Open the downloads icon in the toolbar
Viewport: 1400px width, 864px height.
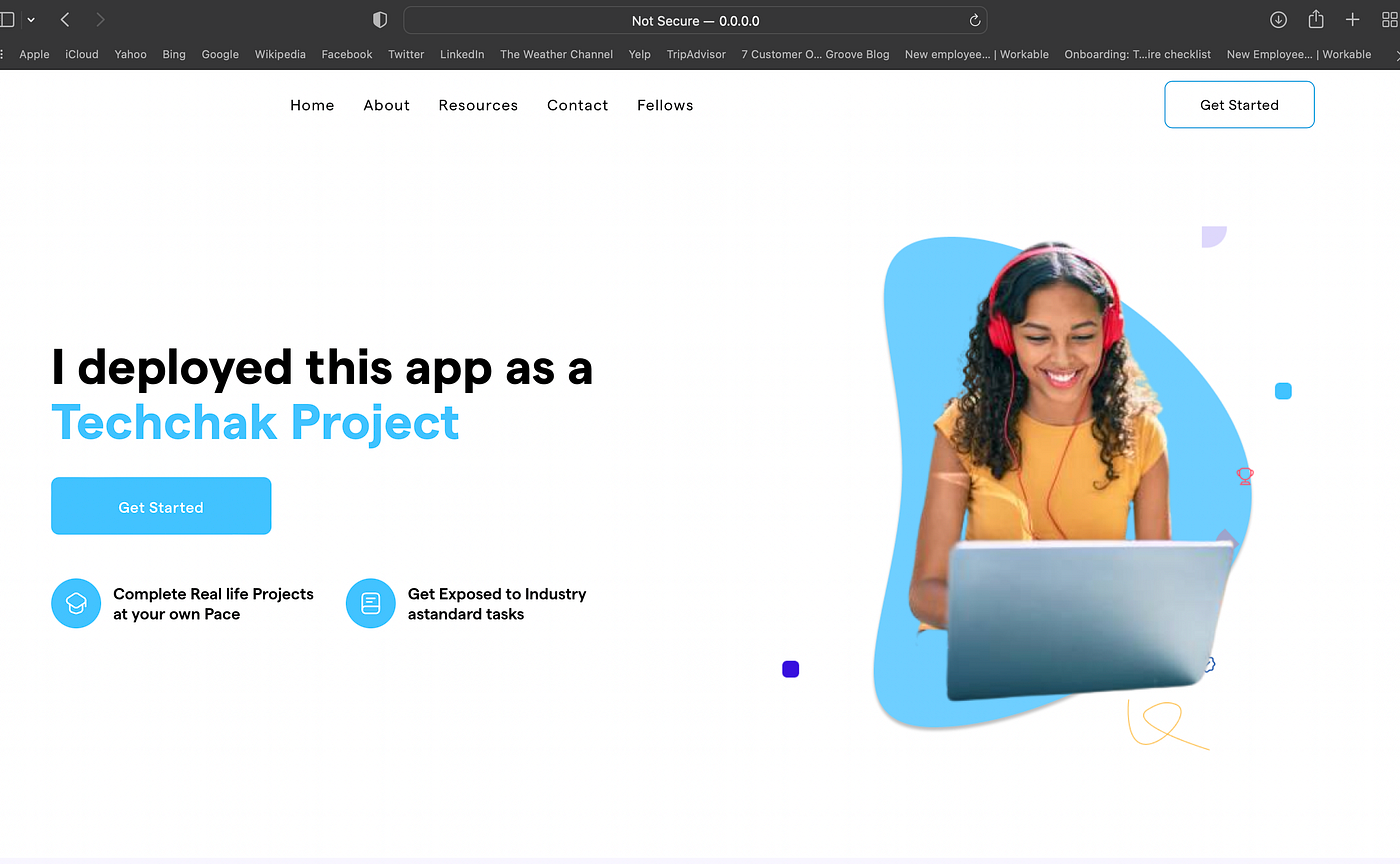(1278, 20)
